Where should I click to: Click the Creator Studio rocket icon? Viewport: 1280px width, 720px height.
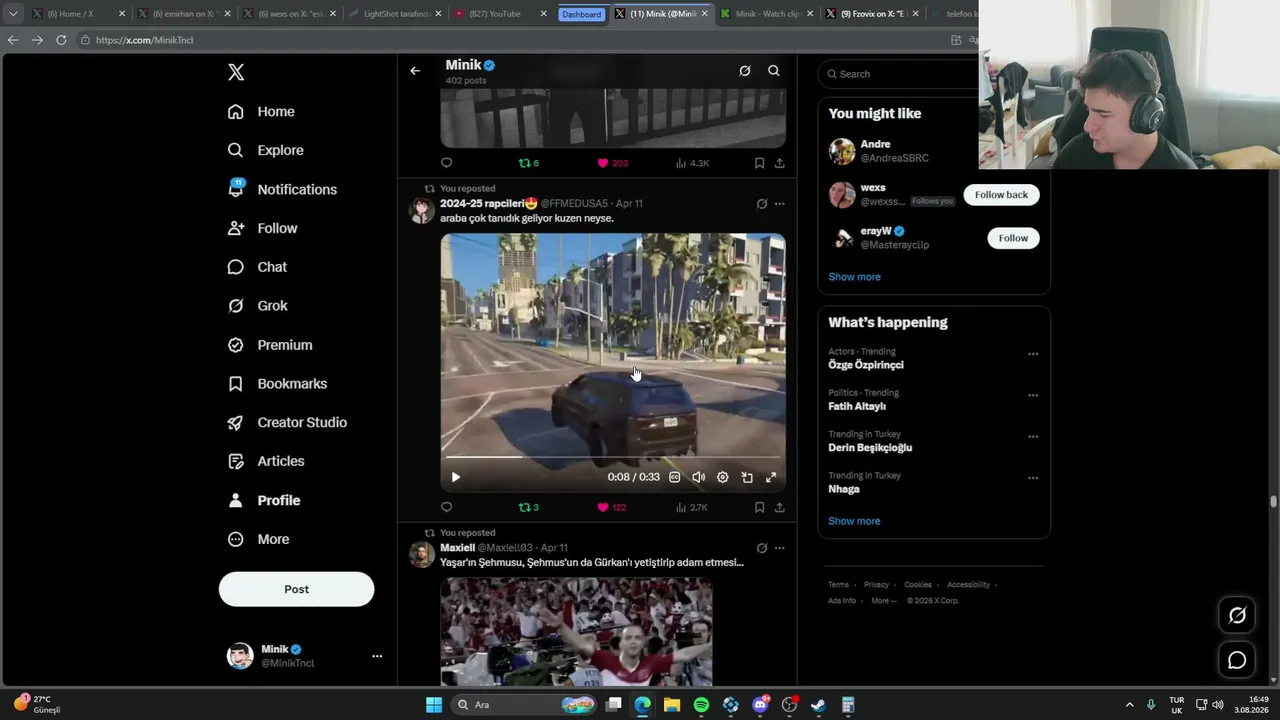click(x=236, y=423)
